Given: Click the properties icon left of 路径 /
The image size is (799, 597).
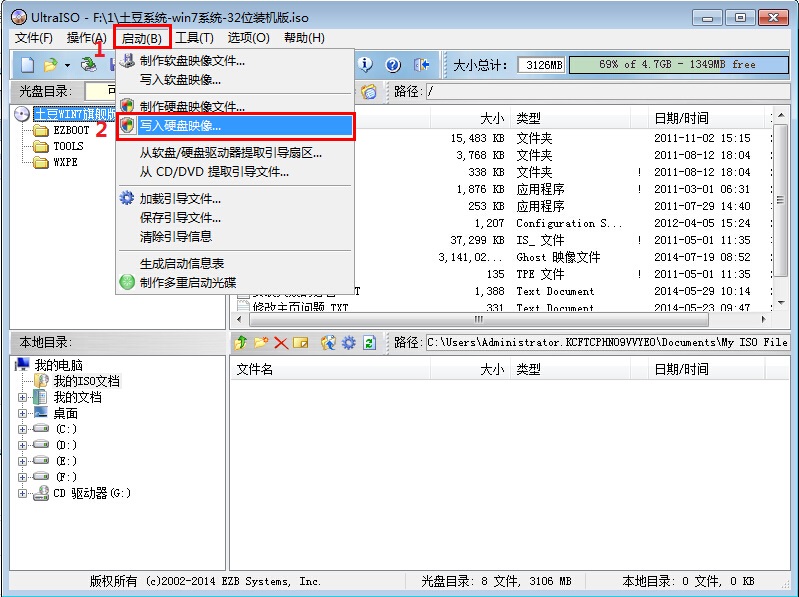Looking at the screenshot, I should (x=369, y=92).
